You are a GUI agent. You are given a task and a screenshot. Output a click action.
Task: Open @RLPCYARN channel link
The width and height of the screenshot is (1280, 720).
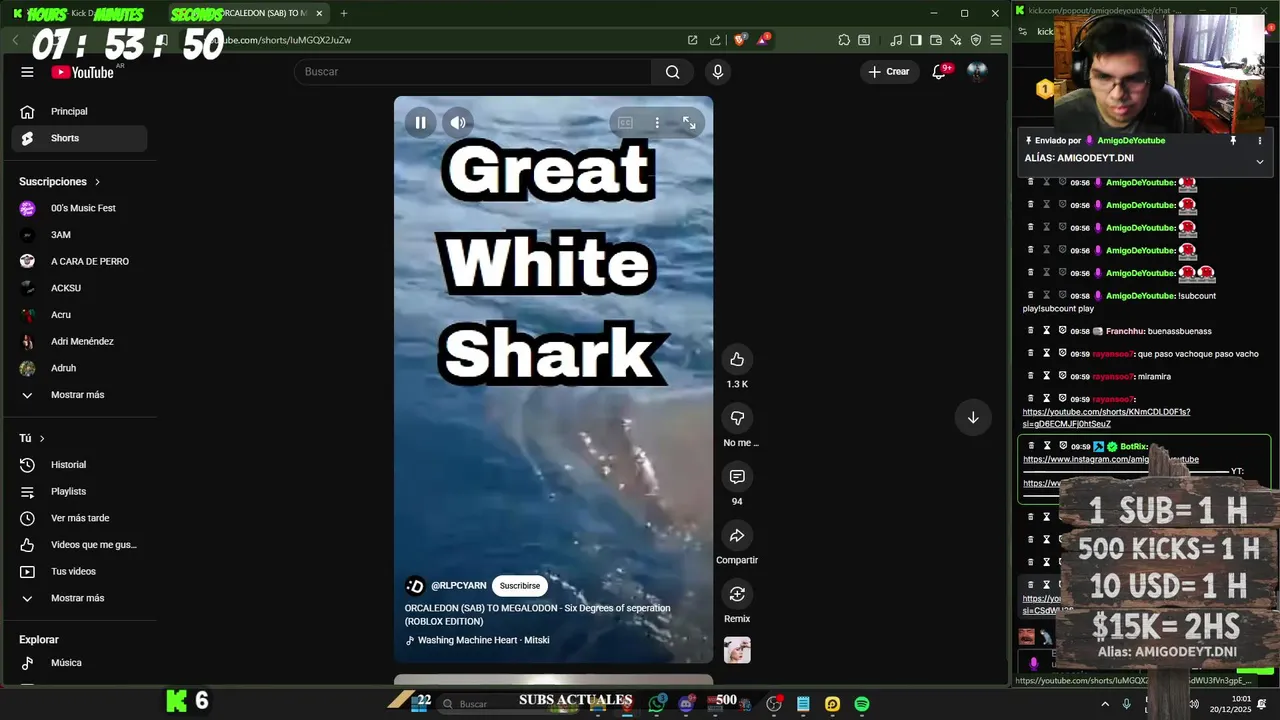click(459, 586)
